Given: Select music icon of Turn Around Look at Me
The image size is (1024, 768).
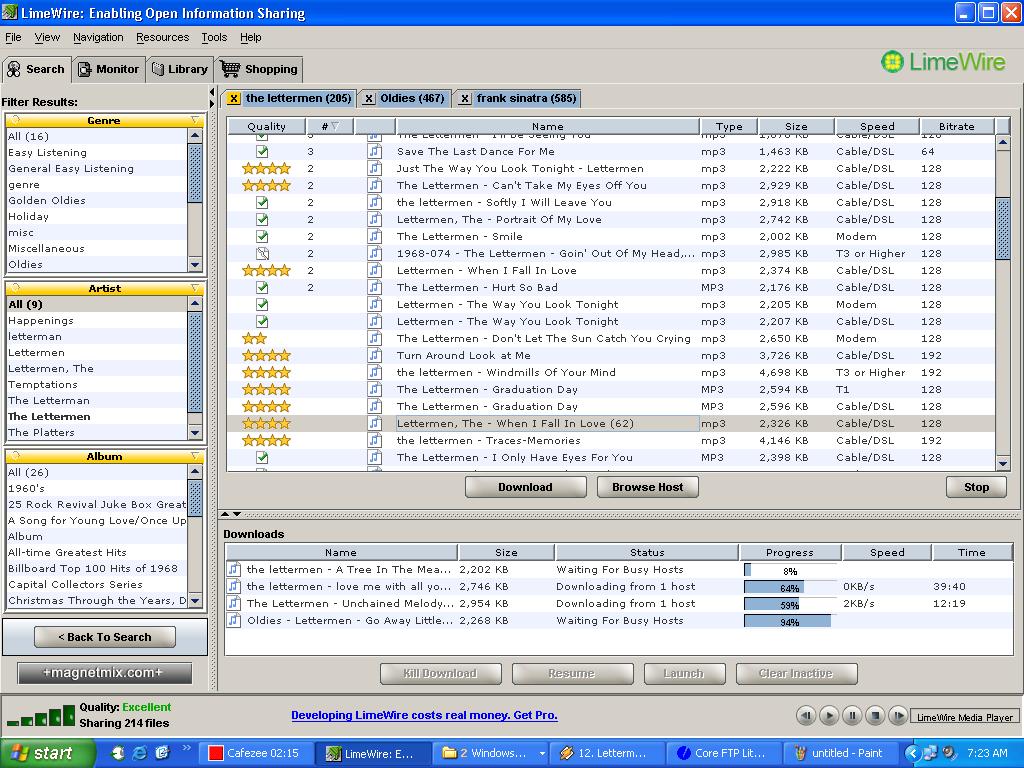Looking at the screenshot, I should point(375,355).
